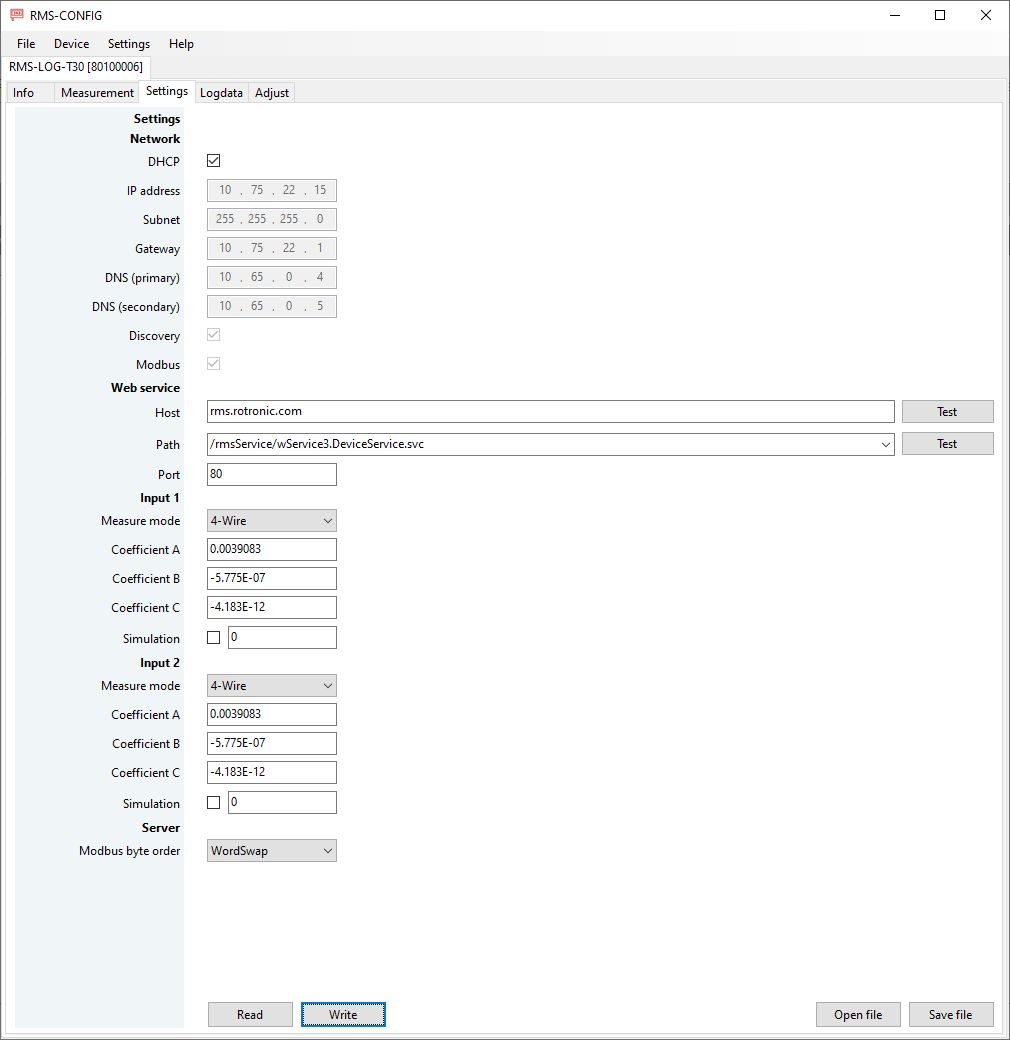Enable Simulation checkbox for Input 2
Viewport: 1010px width, 1040px height.
214,803
